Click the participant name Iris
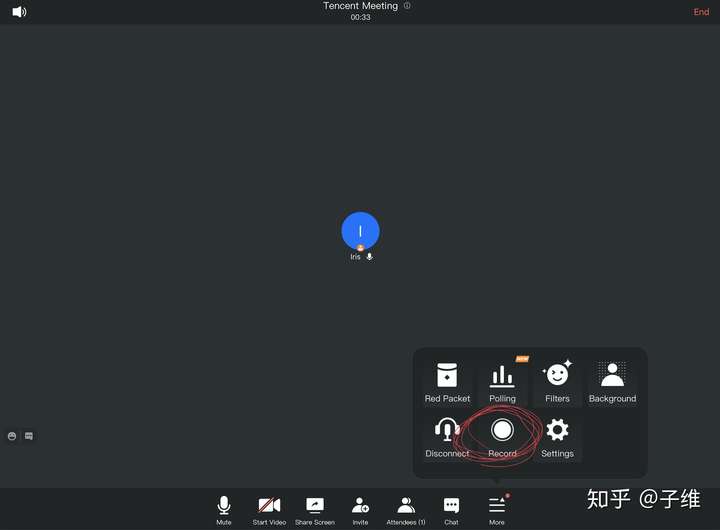This screenshot has width=720, height=530. (355, 257)
